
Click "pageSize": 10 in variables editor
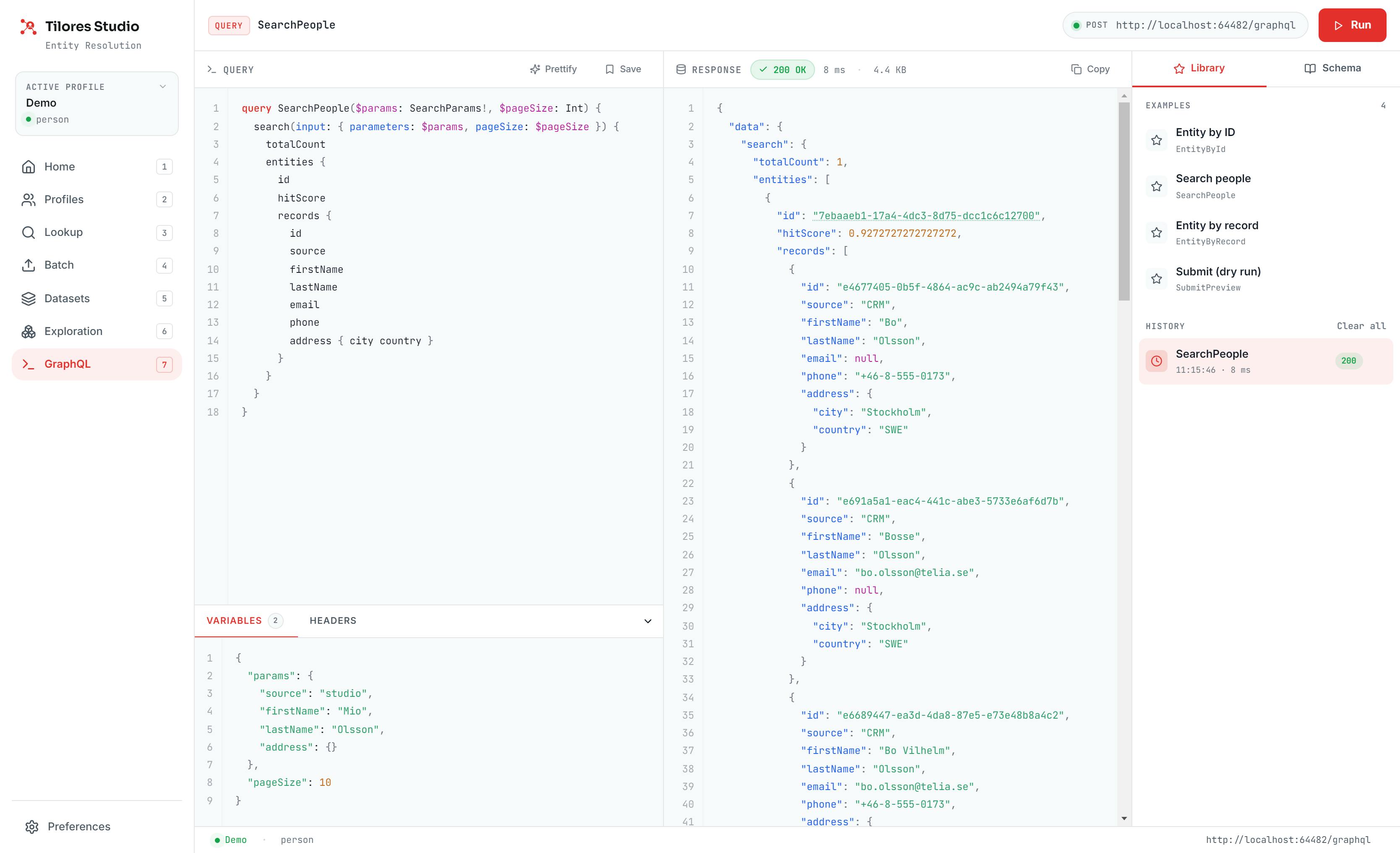(289, 782)
